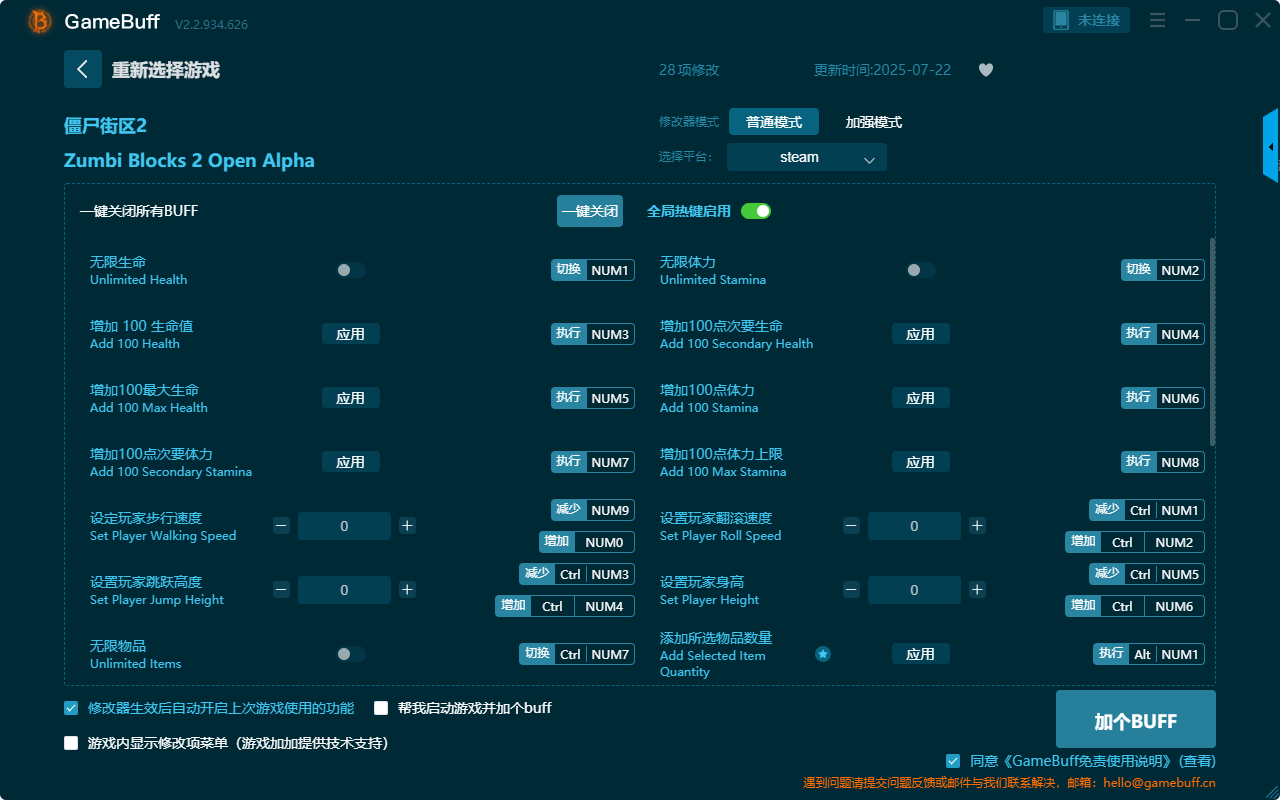Click the 切换 Ctrl NUM7 Unlimited Items hotkey

[577, 654]
